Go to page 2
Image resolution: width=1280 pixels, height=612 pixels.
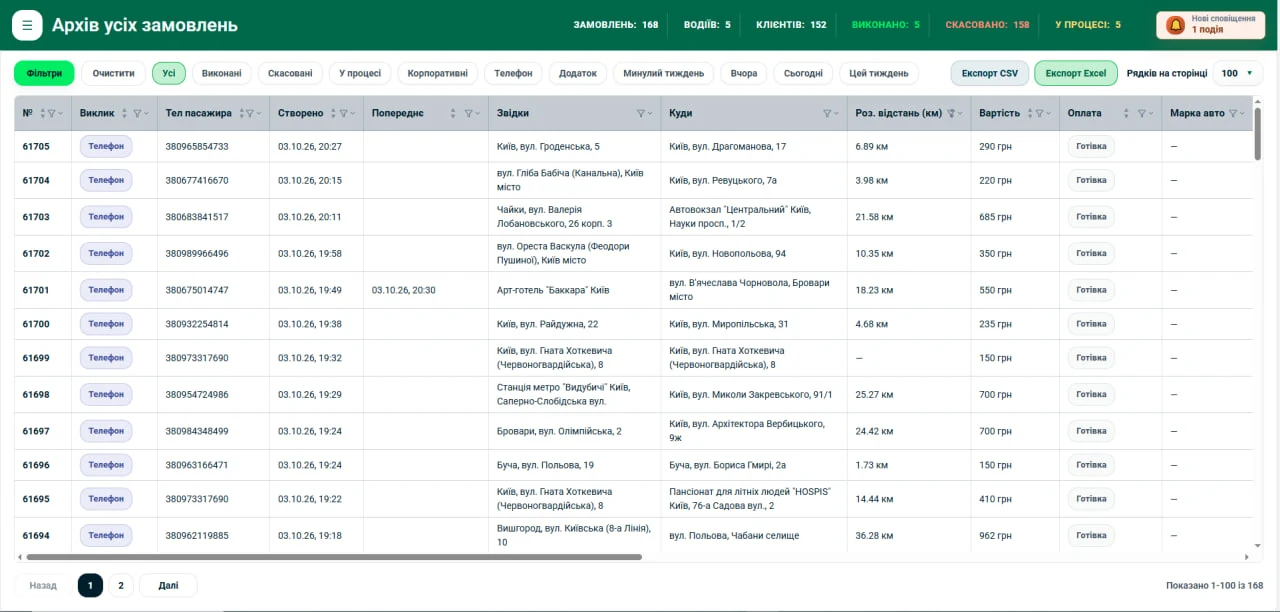coord(121,585)
